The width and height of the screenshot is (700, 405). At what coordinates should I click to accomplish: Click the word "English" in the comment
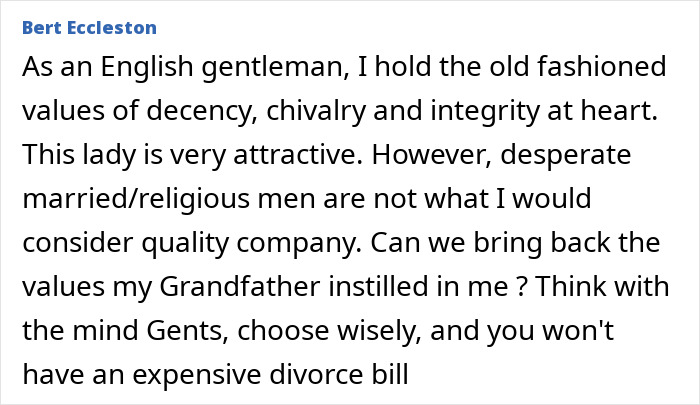146,67
